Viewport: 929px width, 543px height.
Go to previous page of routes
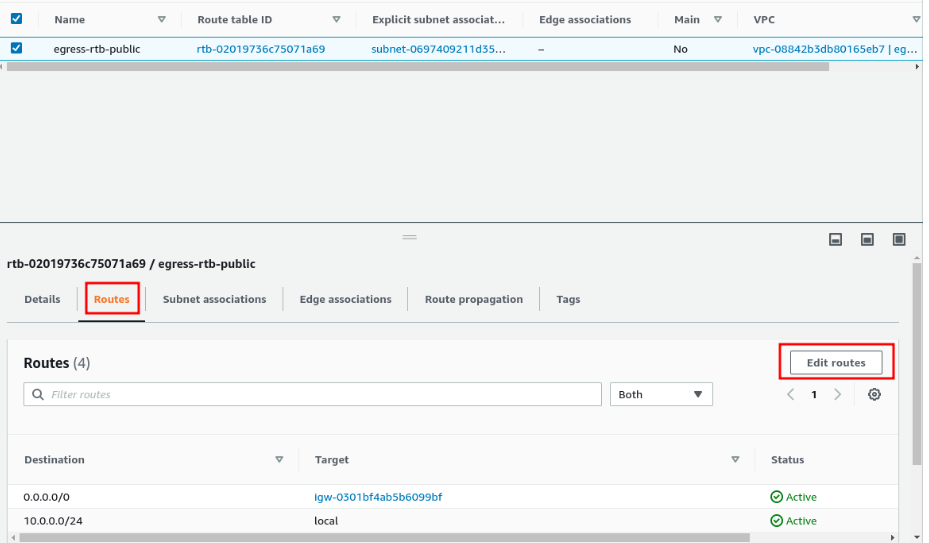pos(790,394)
